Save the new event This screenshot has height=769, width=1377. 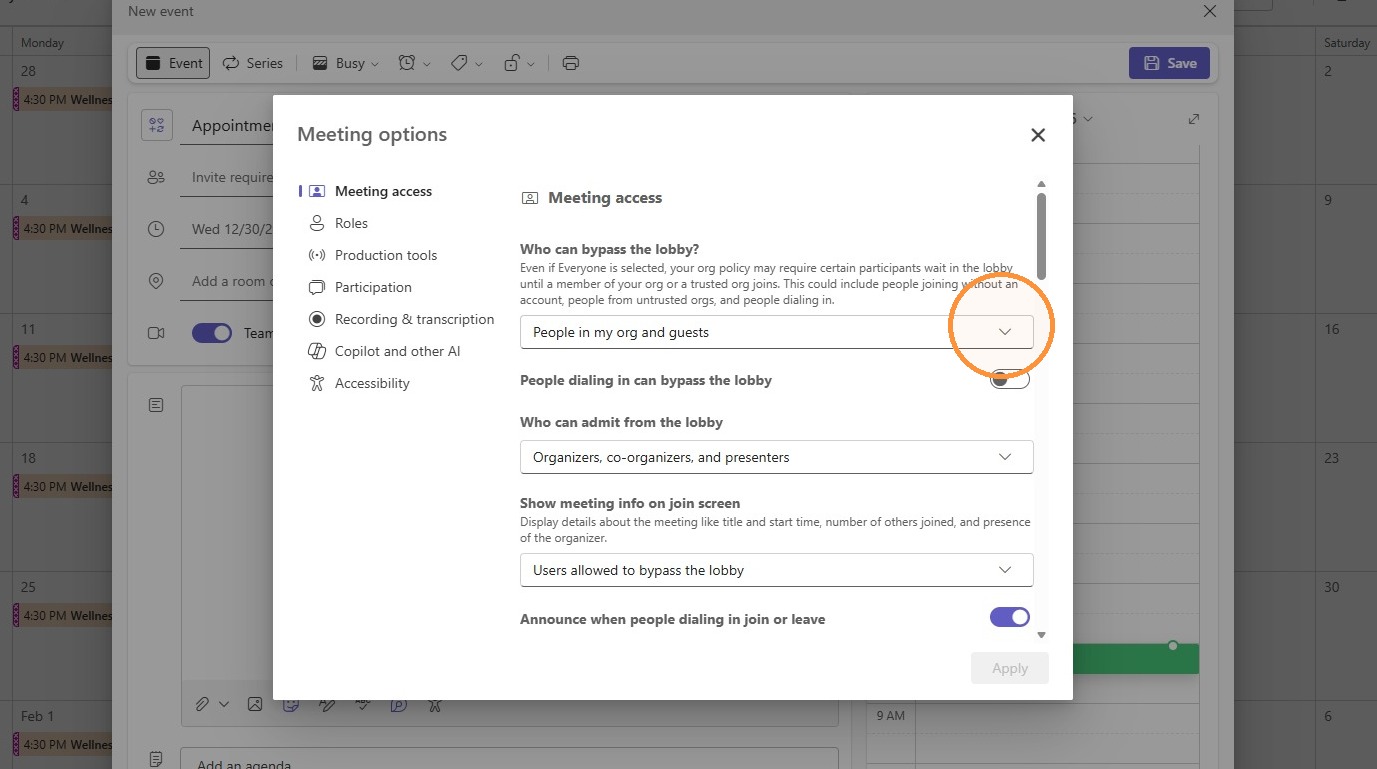(x=1169, y=63)
